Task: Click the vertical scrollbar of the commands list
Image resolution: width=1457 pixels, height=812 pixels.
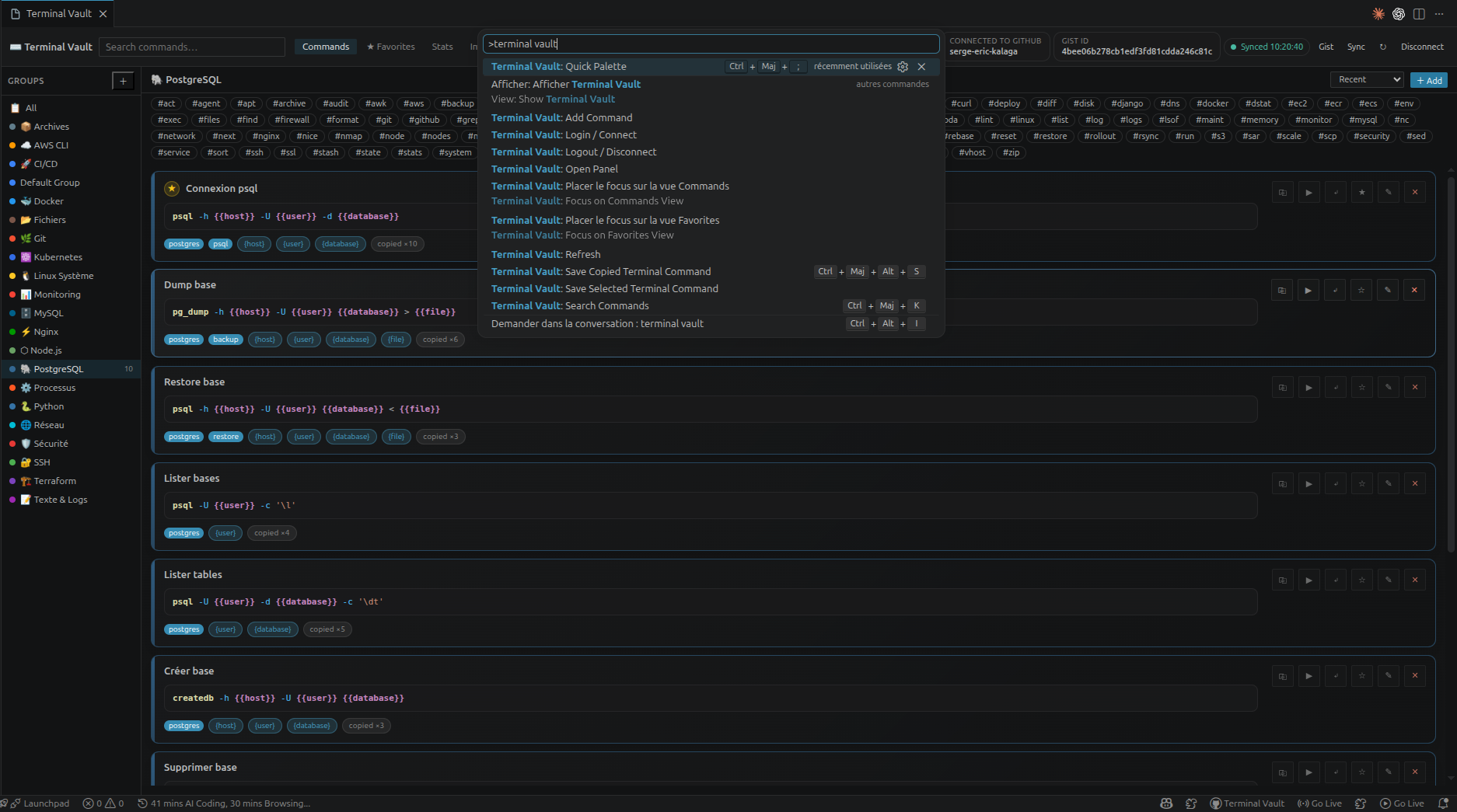Action: pos(1451,365)
